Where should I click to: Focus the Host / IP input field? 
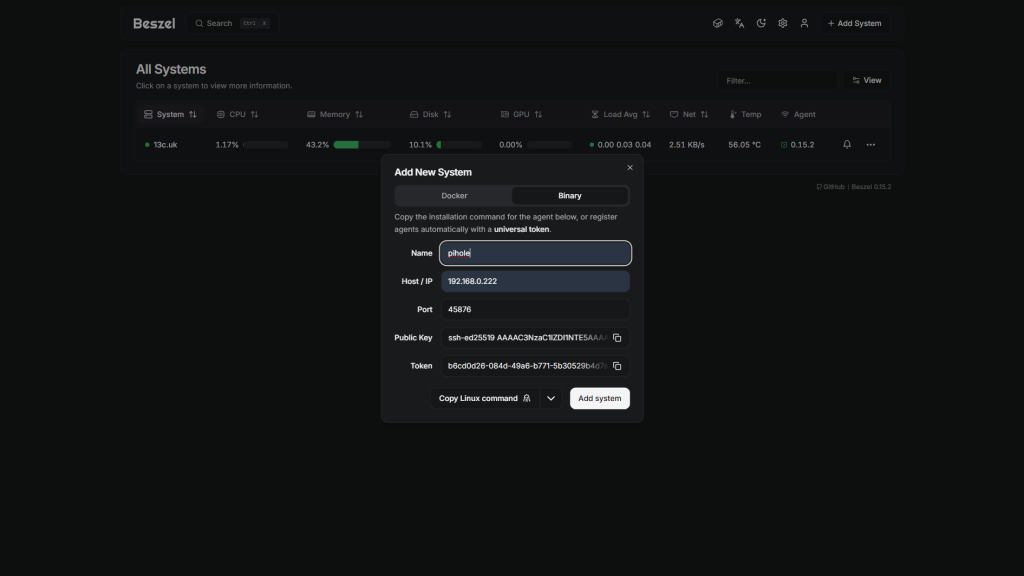coord(535,282)
